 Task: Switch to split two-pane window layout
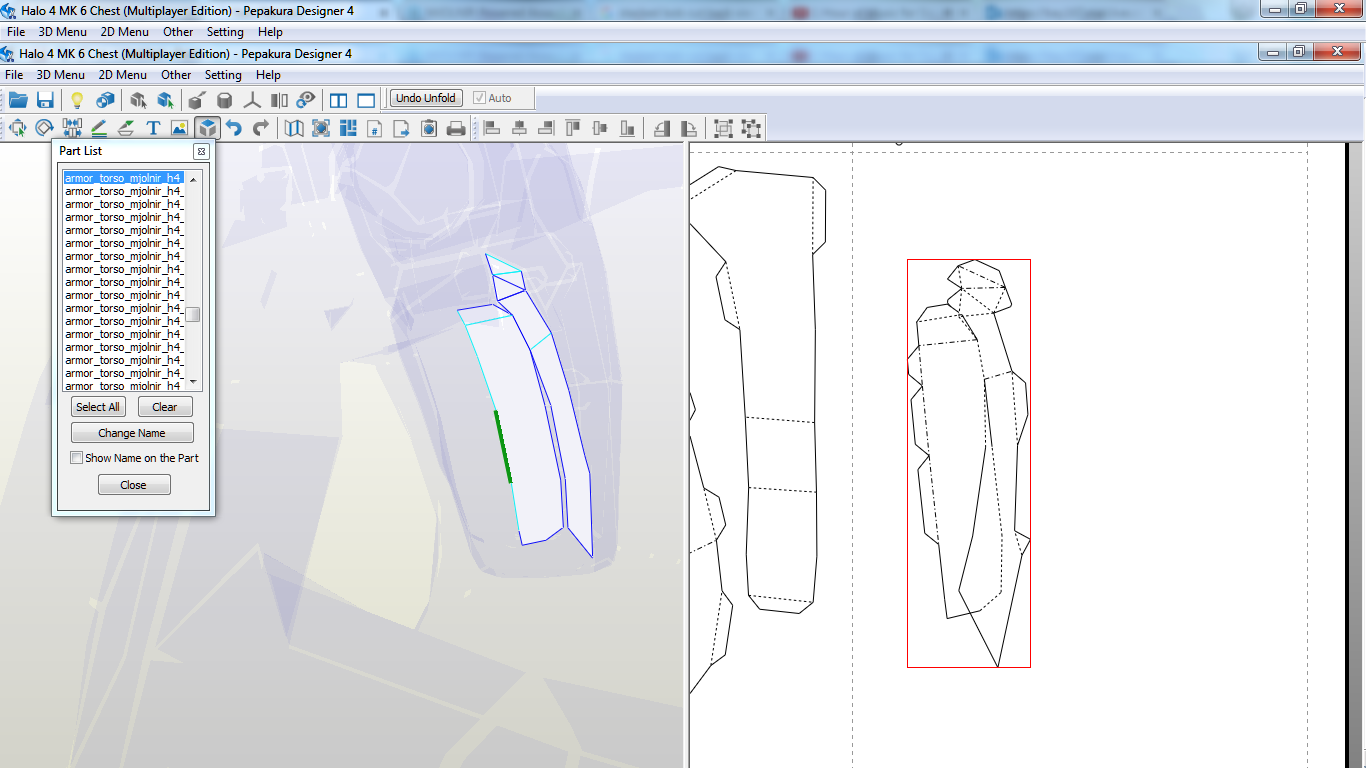[x=339, y=100]
